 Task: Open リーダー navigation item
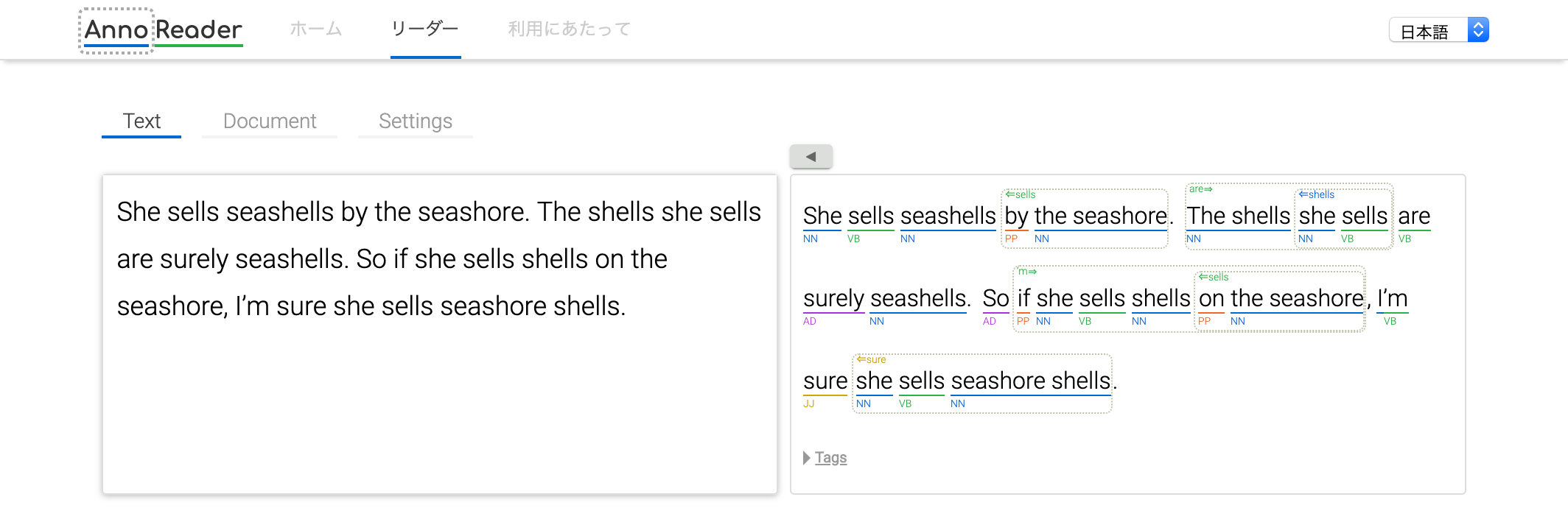tap(425, 29)
